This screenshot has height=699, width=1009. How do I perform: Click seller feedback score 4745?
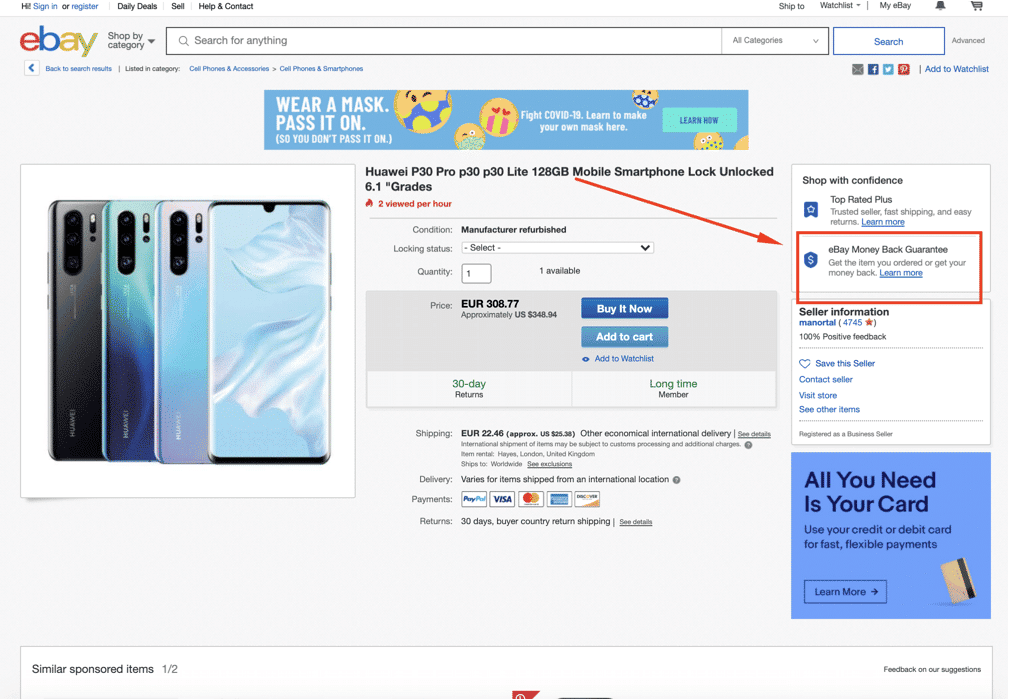coord(852,322)
